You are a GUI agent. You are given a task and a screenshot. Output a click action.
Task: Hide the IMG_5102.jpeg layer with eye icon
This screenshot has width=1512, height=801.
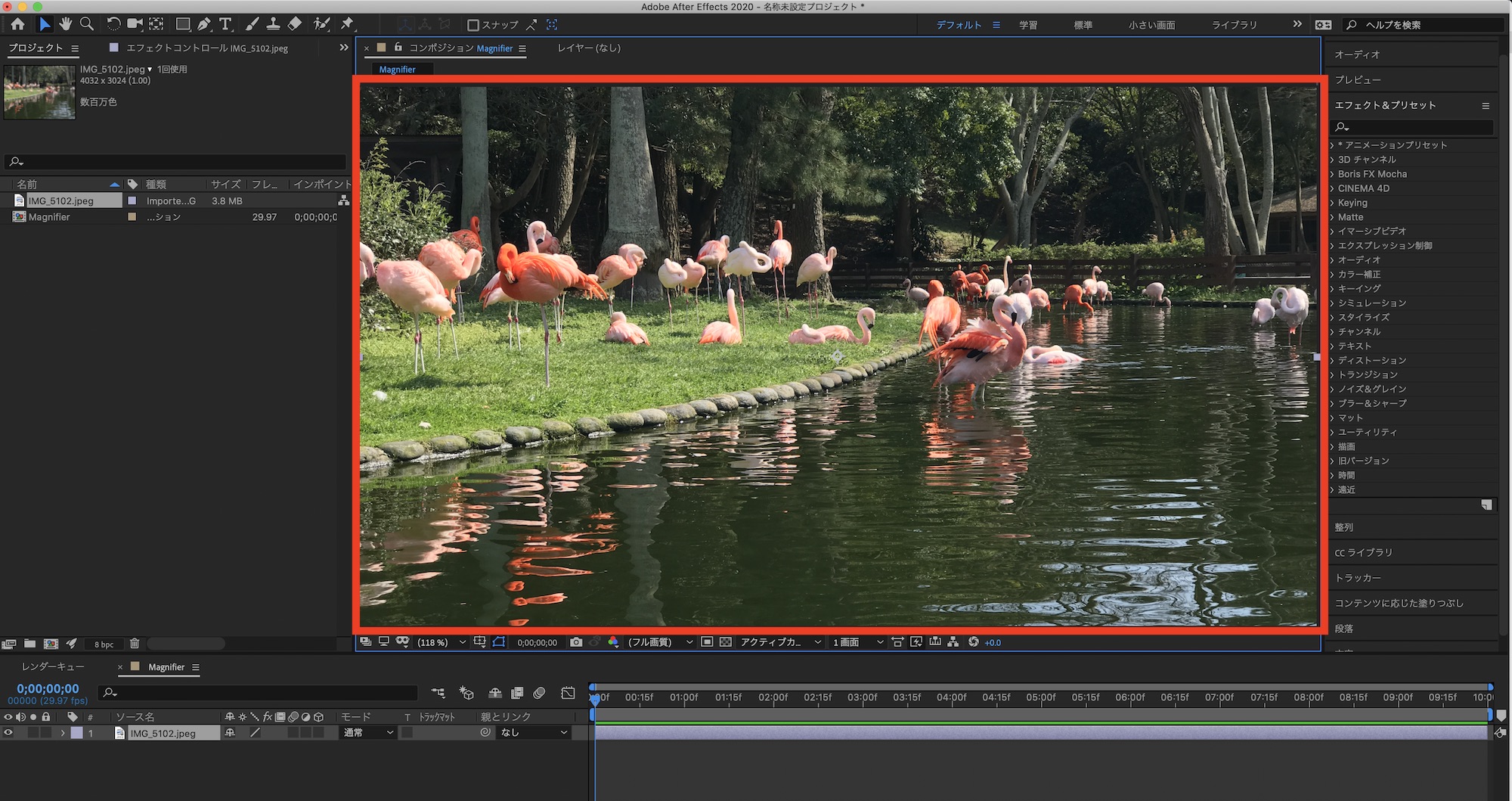coord(8,733)
